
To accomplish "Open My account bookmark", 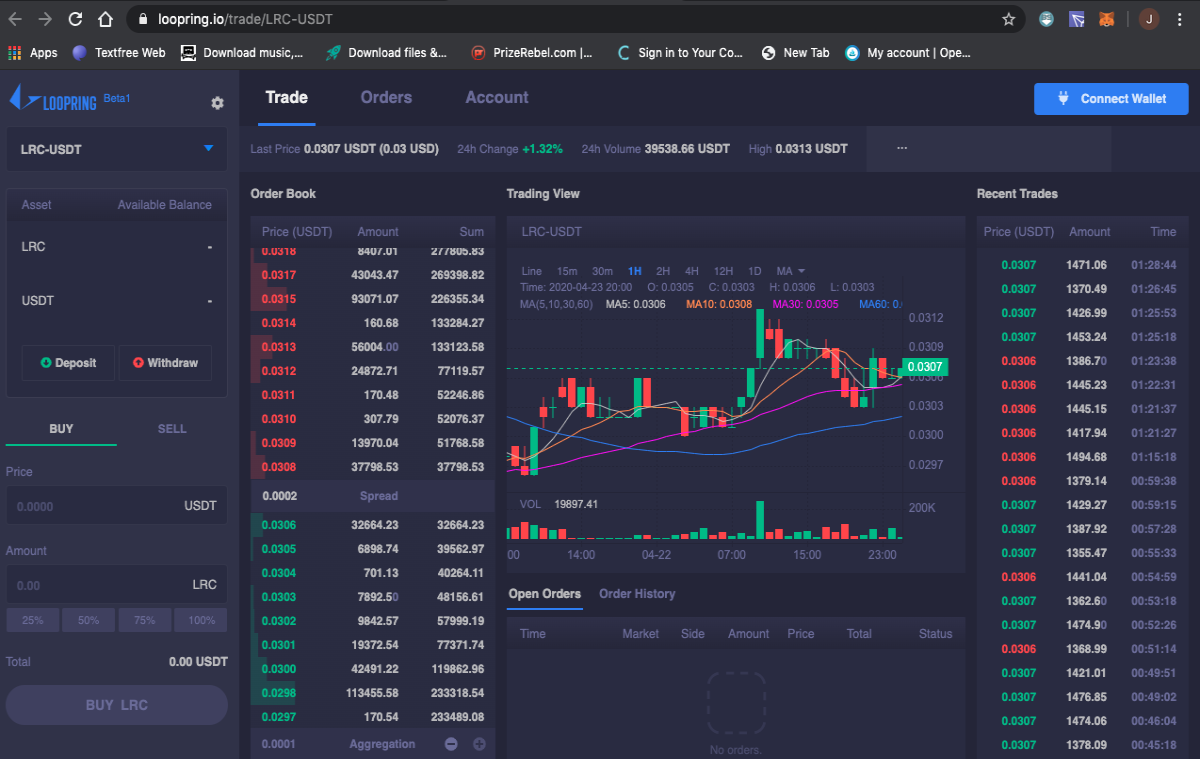I will (x=908, y=53).
